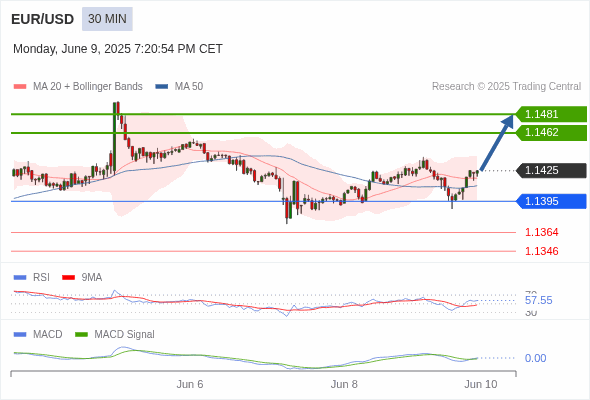Click the Jun 8 axis label
This screenshot has width=590, height=400.
point(344,384)
